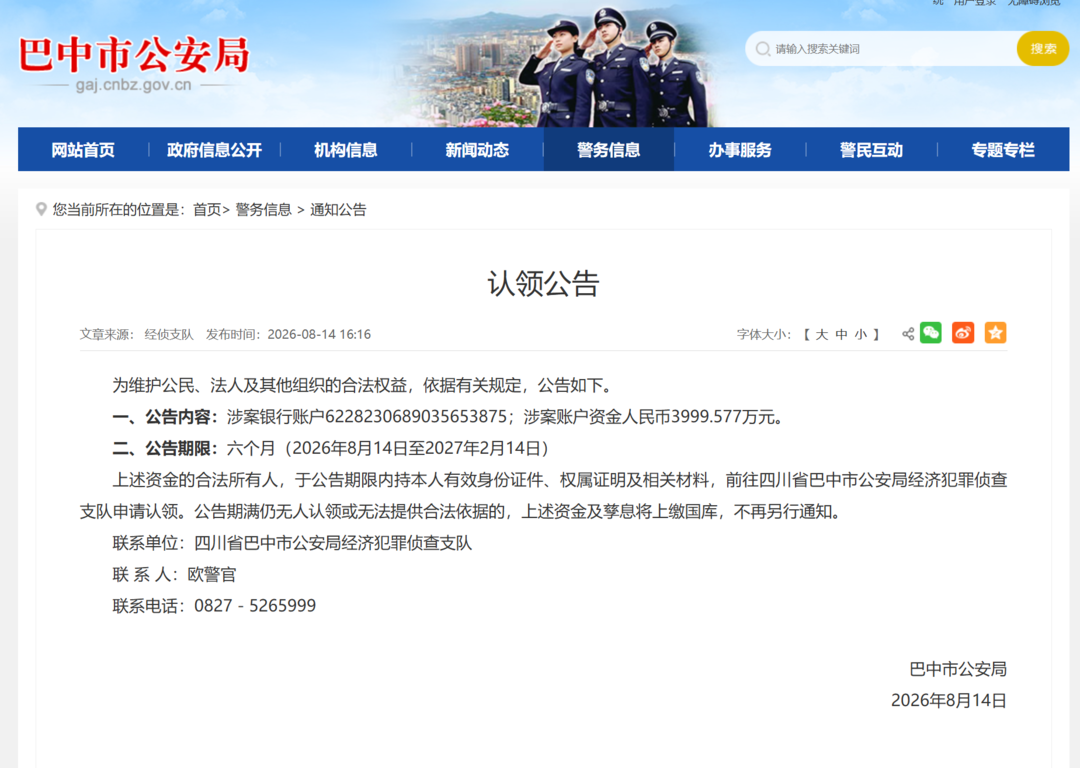
Task: Click the contact phone 0827 - 5265999
Action: pyautogui.click(x=255, y=606)
